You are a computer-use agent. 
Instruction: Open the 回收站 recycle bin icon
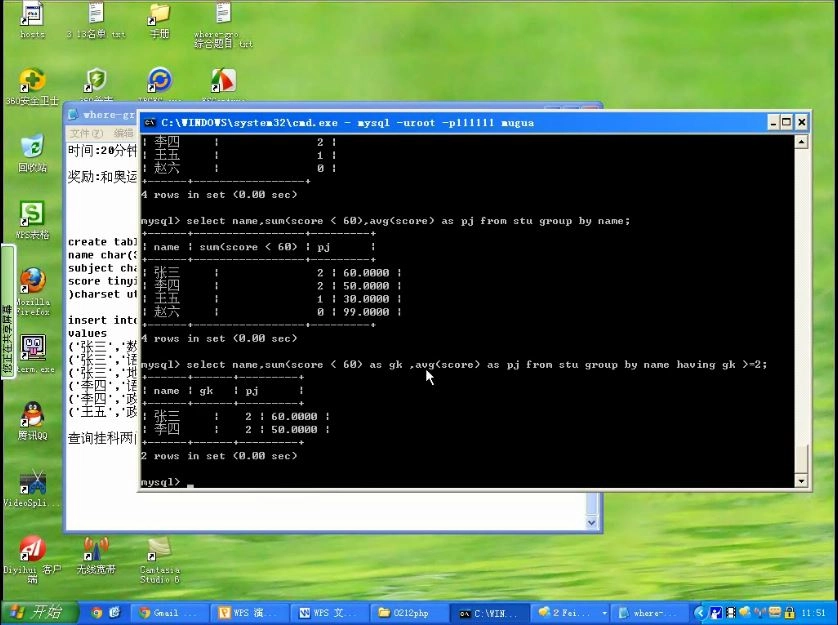(32, 147)
